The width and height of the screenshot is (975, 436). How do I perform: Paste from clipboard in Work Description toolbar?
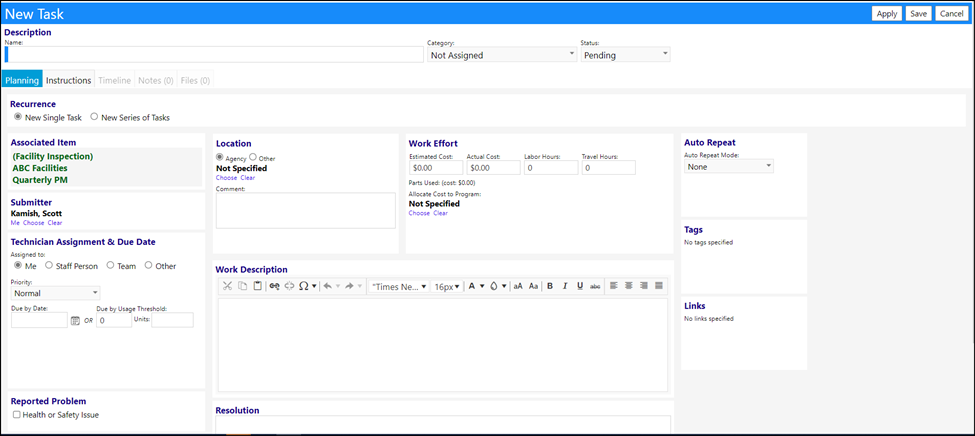[257, 286]
